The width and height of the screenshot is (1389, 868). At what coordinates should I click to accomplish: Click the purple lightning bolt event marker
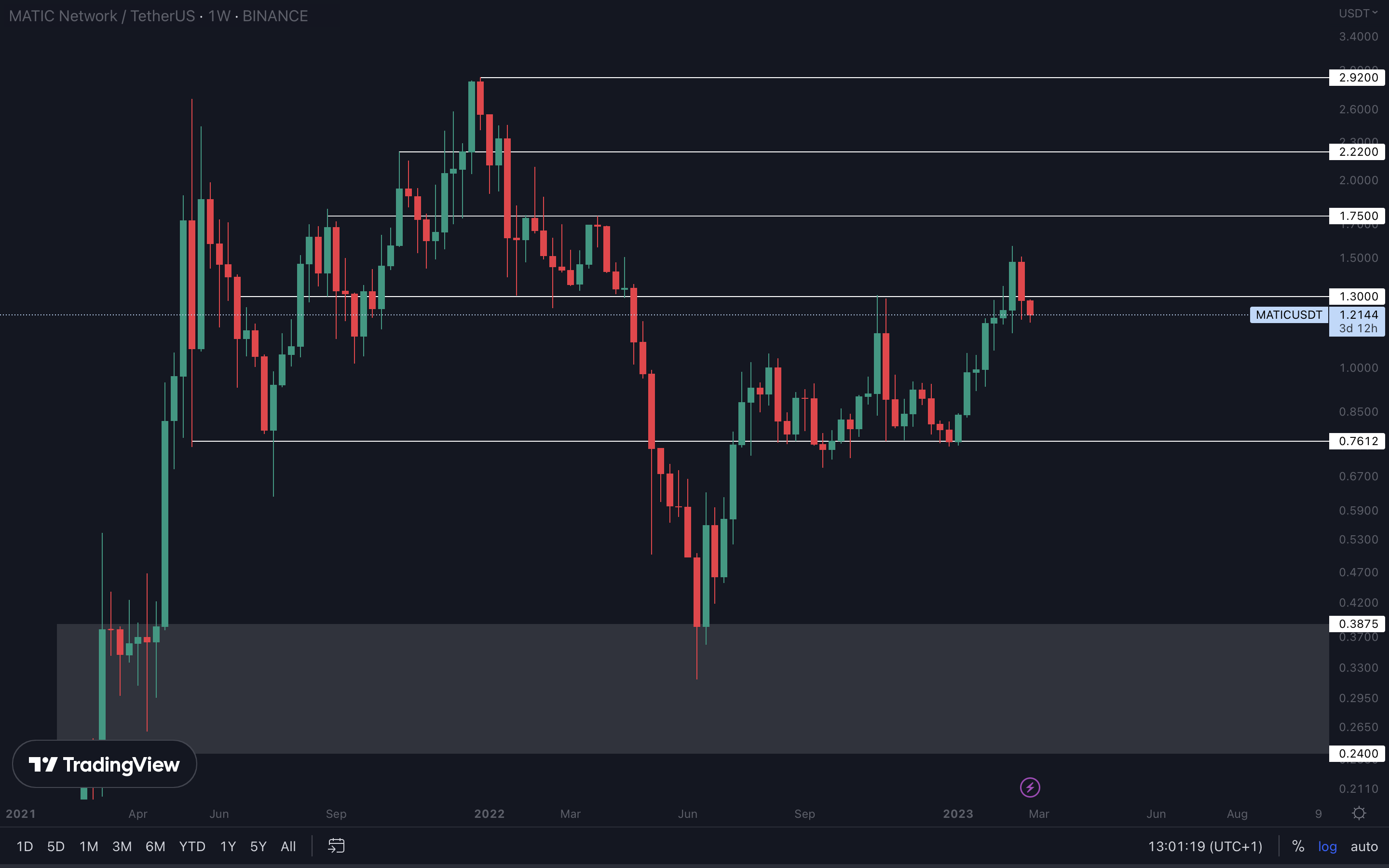pos(1030,787)
